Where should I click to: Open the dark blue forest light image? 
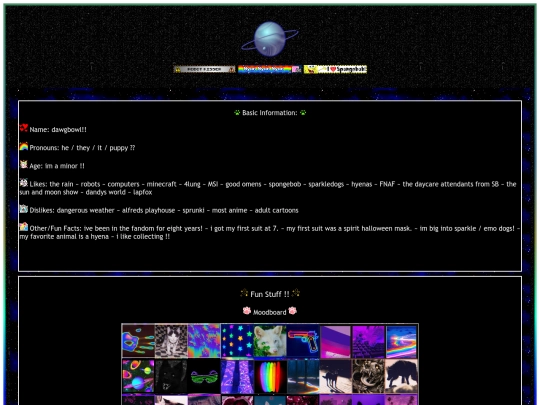303,376
